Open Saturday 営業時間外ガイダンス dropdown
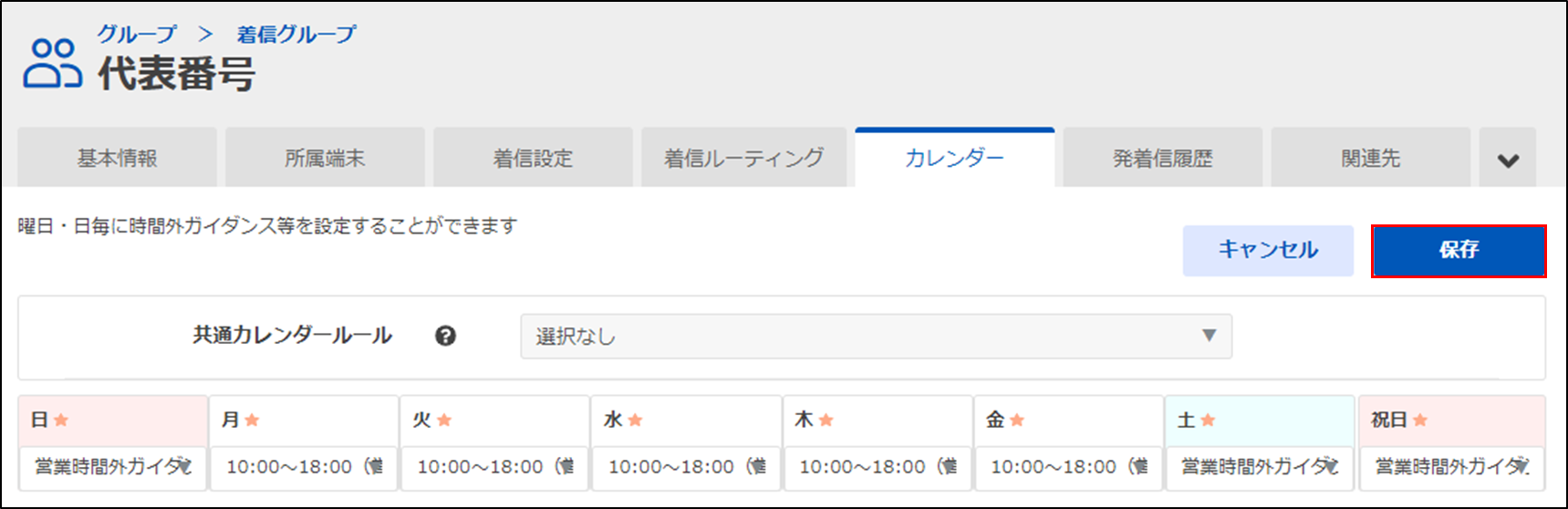 tap(1259, 467)
